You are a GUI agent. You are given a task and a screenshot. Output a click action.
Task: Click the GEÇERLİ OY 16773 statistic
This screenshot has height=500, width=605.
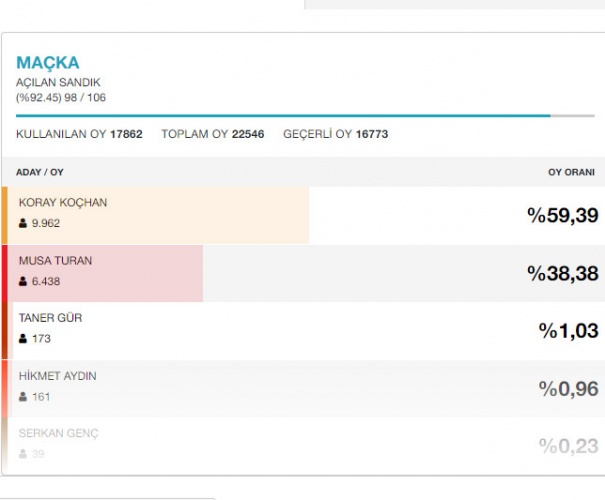[335, 134]
